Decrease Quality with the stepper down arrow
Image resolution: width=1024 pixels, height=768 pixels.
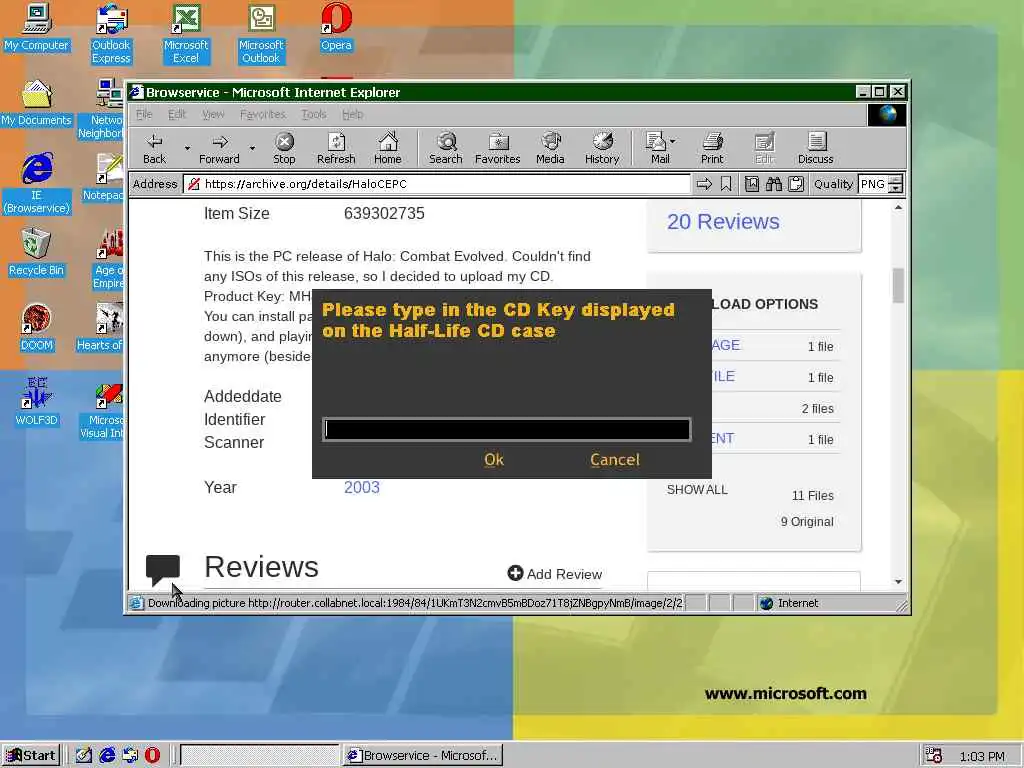[x=897, y=189]
